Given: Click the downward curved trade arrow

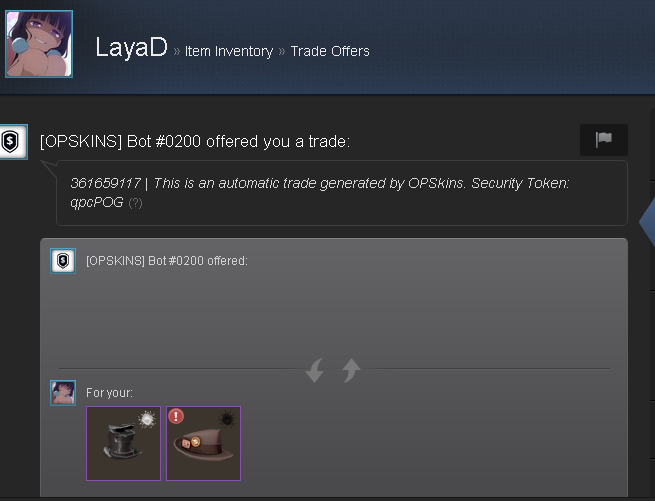Looking at the screenshot, I should point(315,370).
